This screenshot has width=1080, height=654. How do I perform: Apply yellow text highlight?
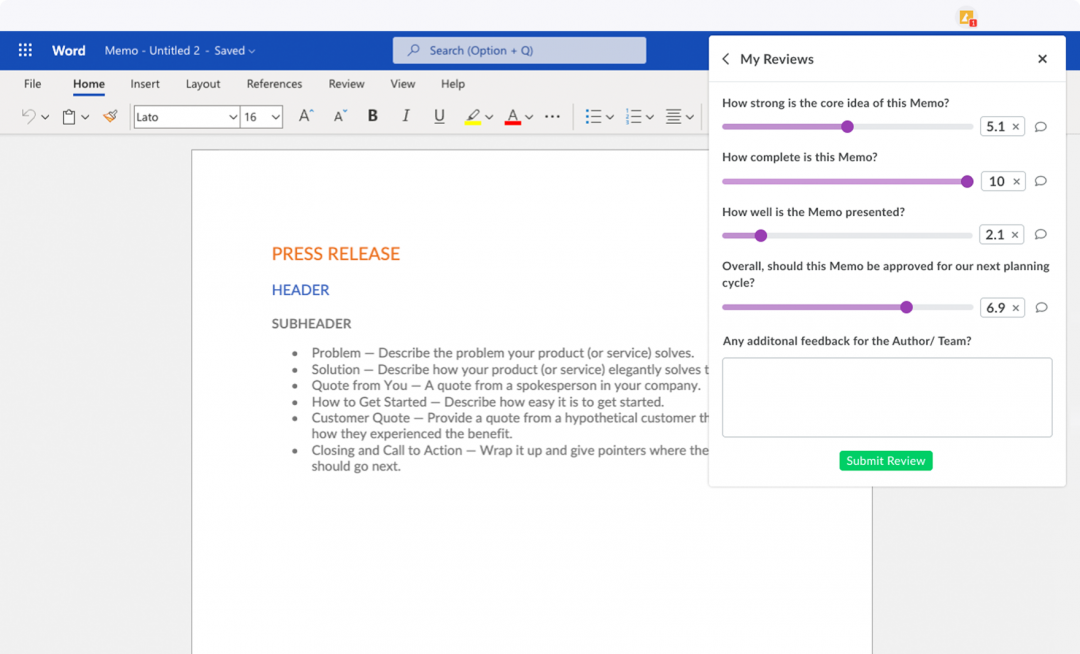pyautogui.click(x=473, y=116)
